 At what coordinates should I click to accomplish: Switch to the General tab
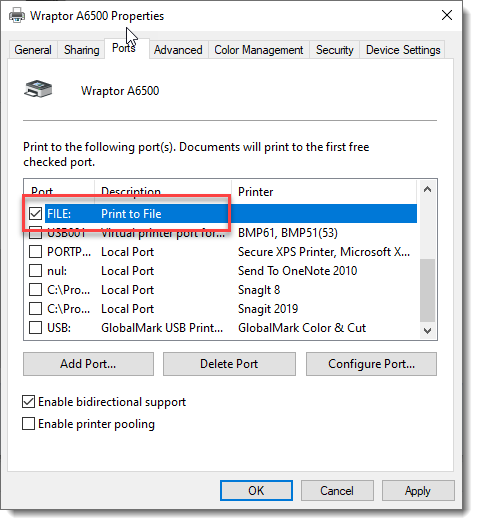tap(33, 50)
